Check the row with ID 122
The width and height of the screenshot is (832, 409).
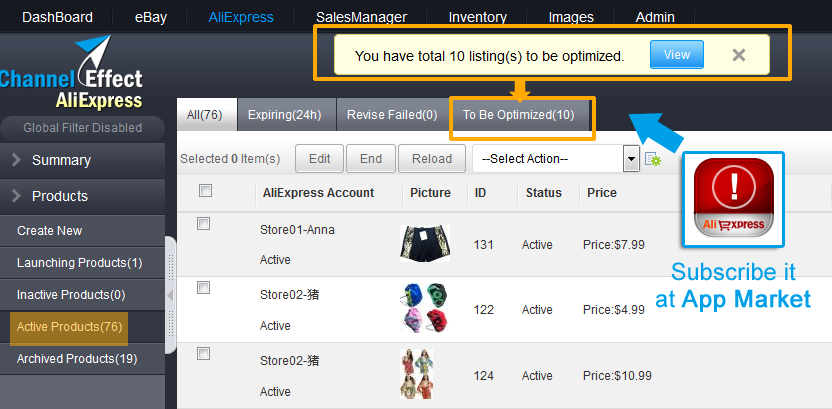pos(203,288)
